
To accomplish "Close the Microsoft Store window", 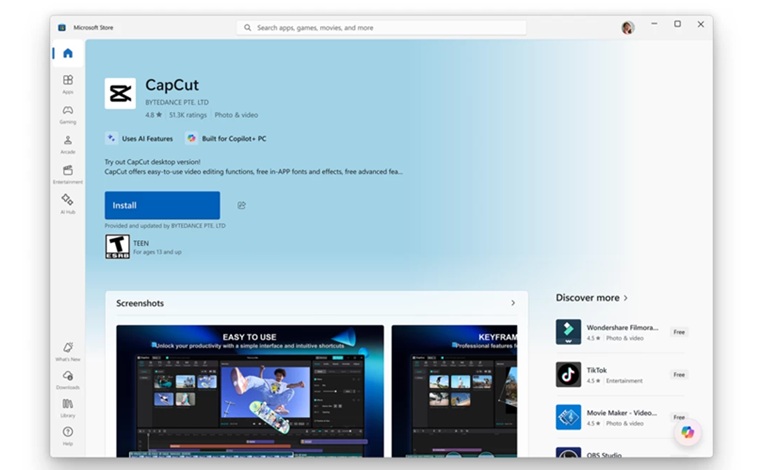I will 701,24.
